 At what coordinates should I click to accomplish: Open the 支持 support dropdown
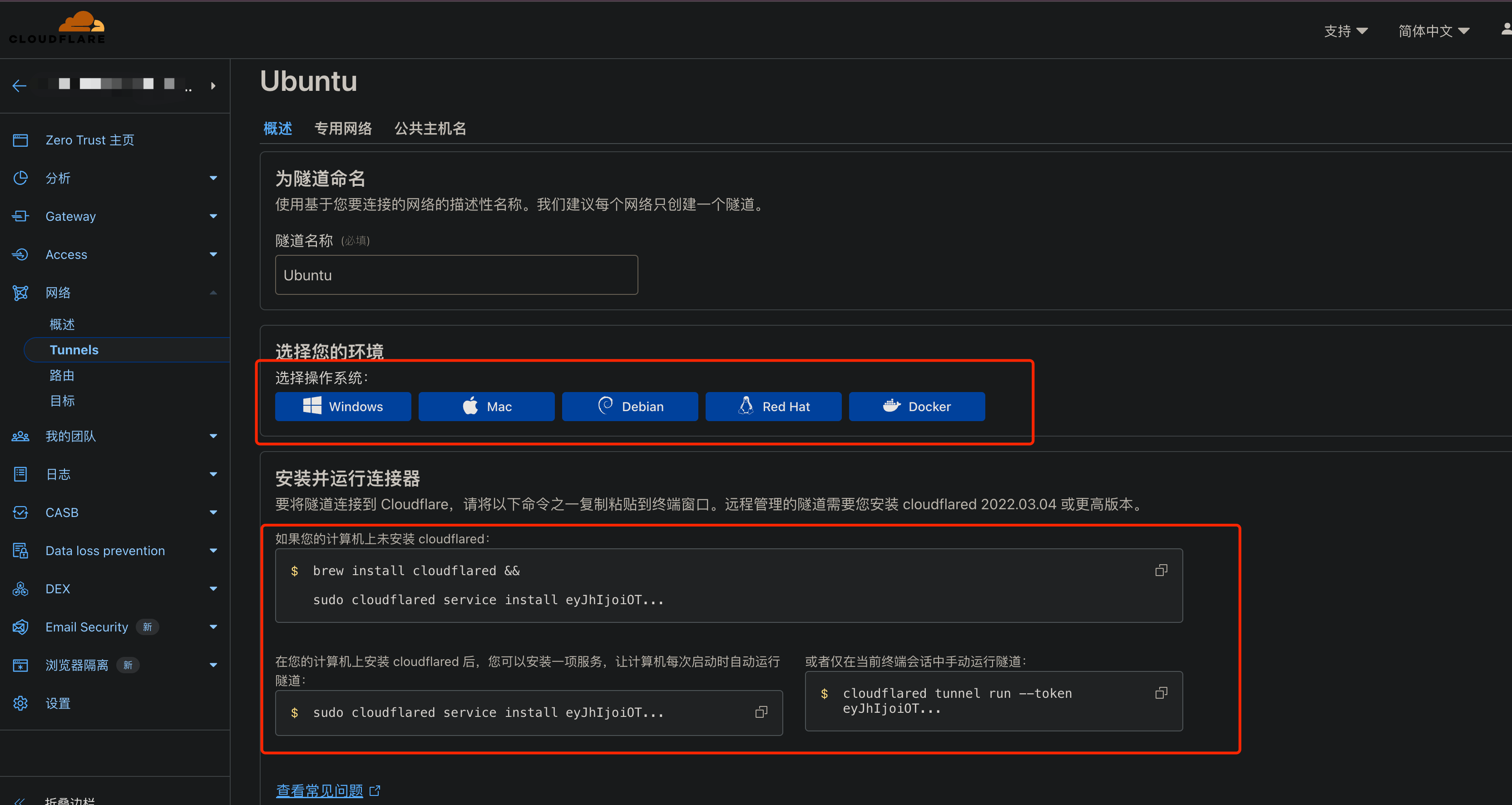point(1346,31)
